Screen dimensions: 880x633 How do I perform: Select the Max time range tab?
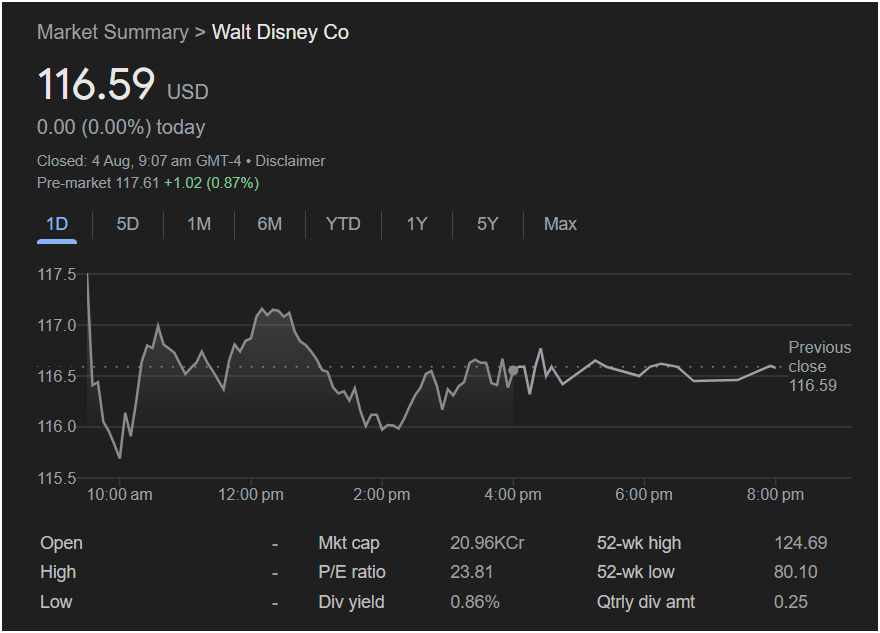tap(560, 224)
